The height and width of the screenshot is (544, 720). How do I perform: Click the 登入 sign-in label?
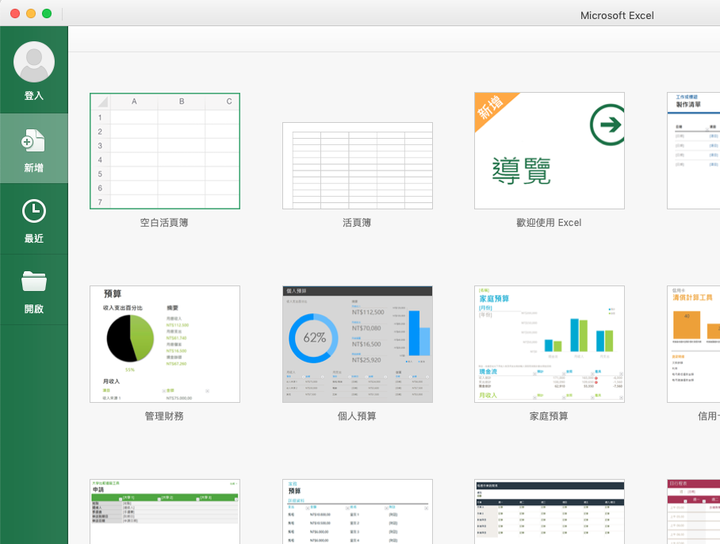pos(34,95)
